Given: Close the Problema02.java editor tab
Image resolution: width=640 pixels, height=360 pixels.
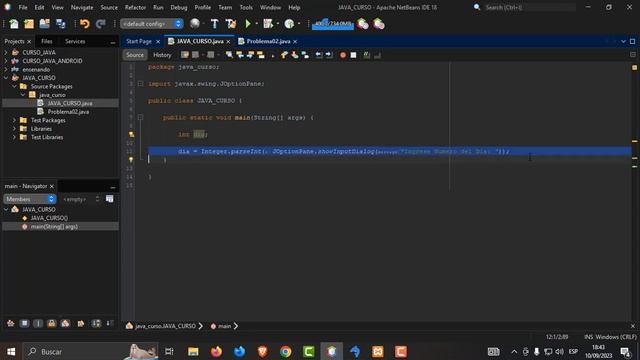Looking at the screenshot, I should [x=295, y=42].
